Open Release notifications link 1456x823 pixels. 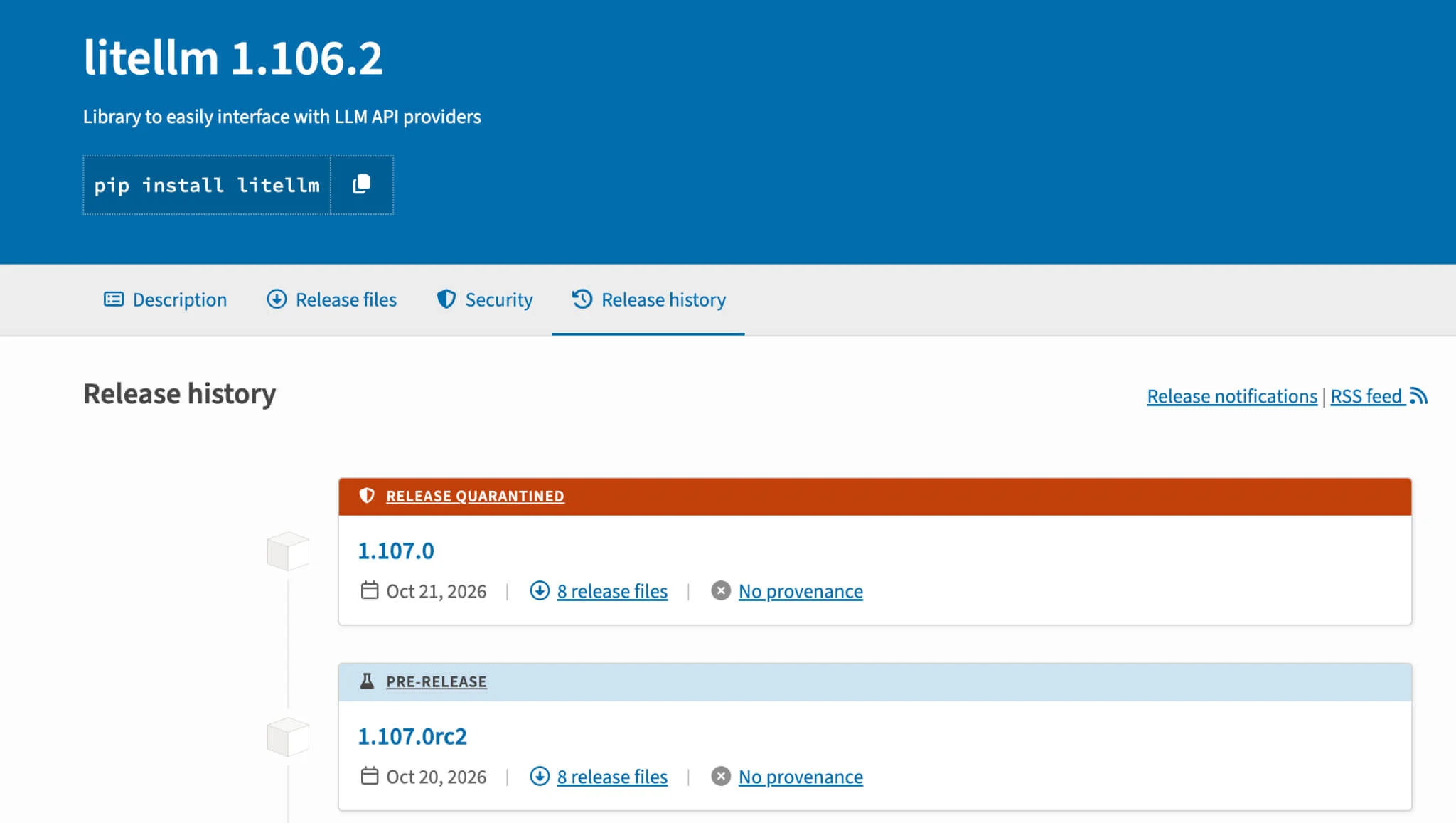pyautogui.click(x=1232, y=396)
